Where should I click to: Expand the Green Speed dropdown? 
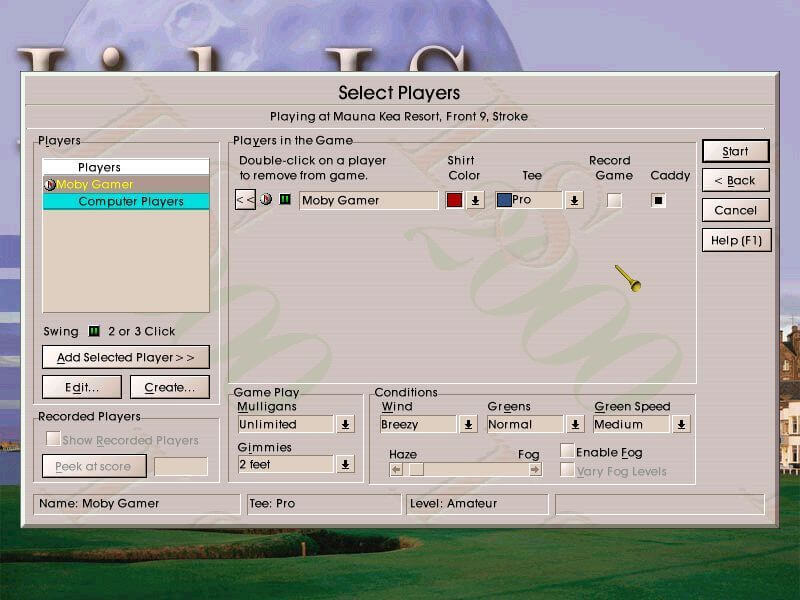pyautogui.click(x=681, y=424)
